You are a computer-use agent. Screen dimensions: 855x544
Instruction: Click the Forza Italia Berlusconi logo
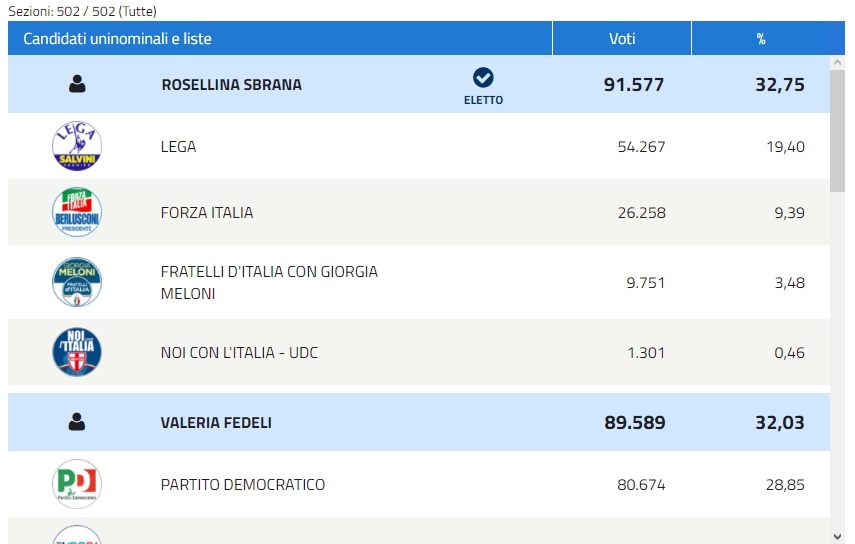[77, 213]
